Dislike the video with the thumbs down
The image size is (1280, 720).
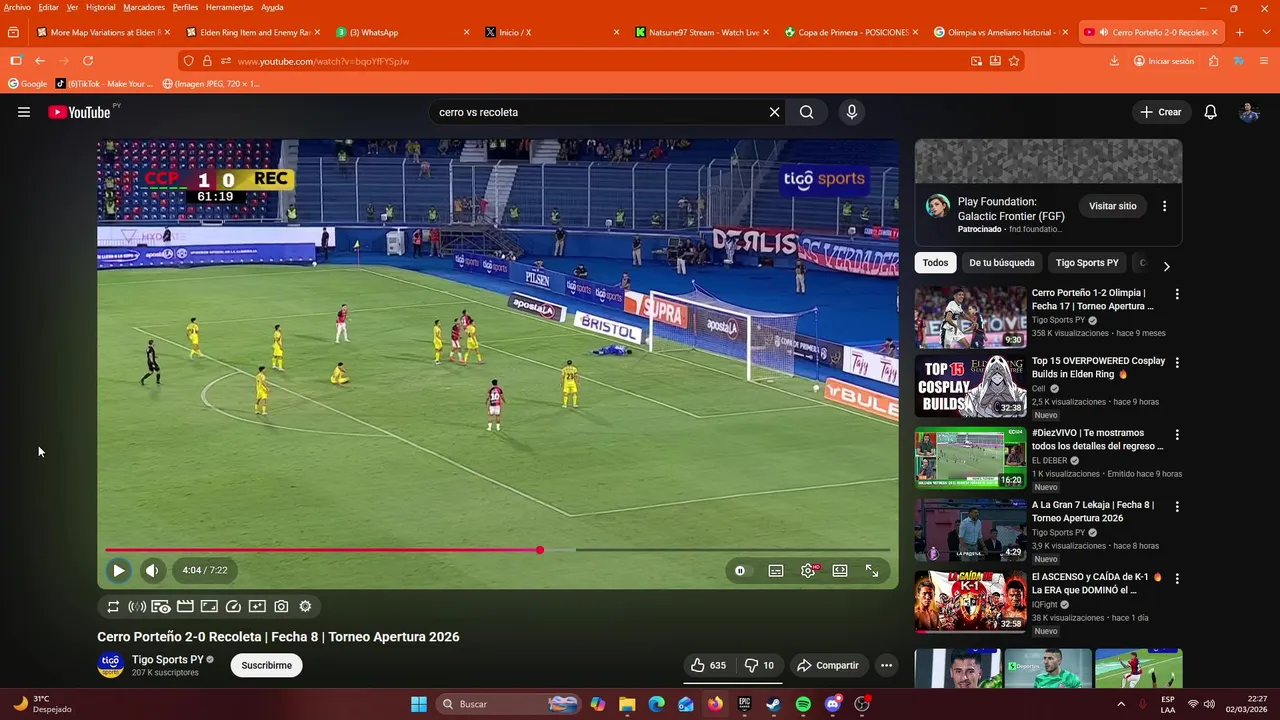pos(759,665)
